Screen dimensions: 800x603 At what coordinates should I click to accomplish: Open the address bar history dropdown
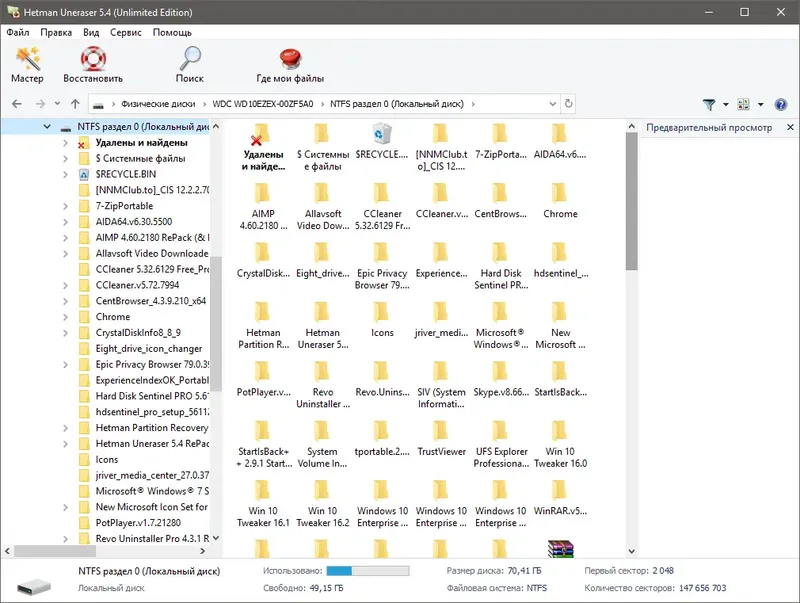[x=552, y=104]
